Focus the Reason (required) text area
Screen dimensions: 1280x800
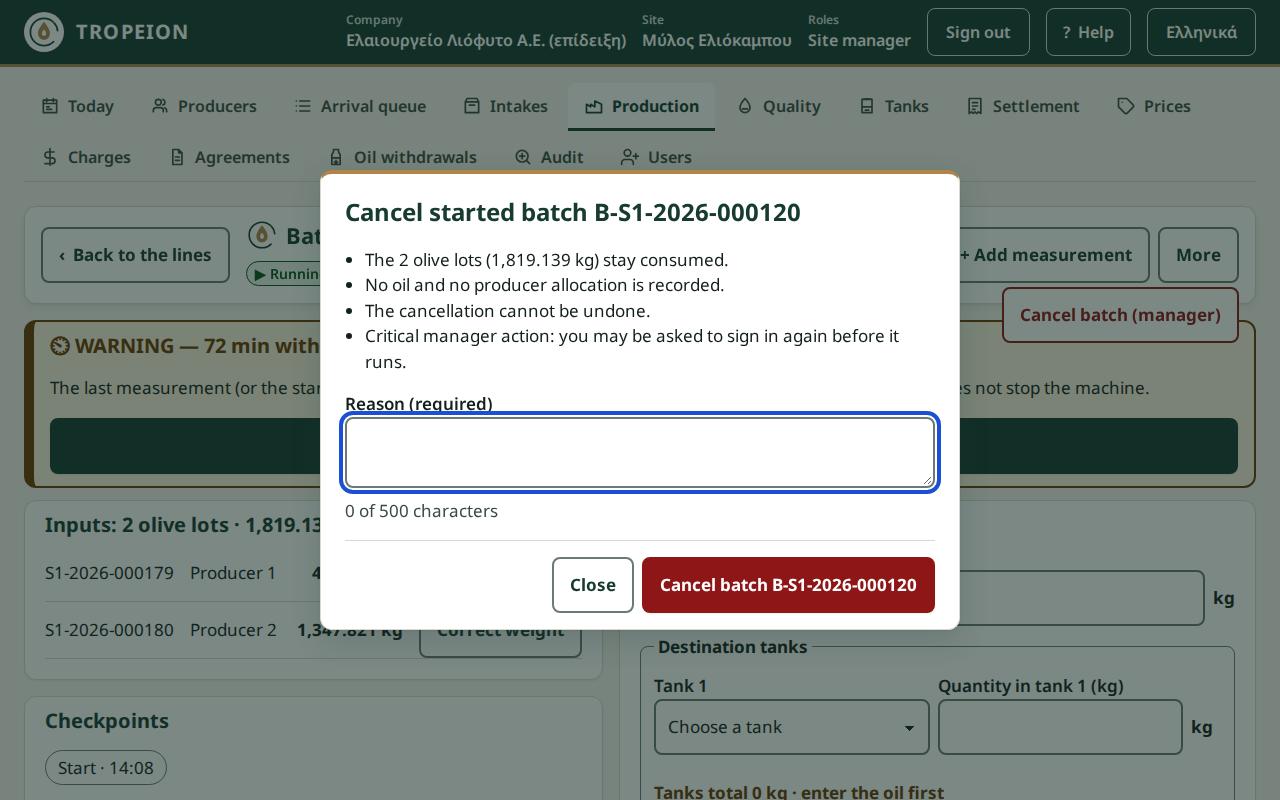click(640, 453)
